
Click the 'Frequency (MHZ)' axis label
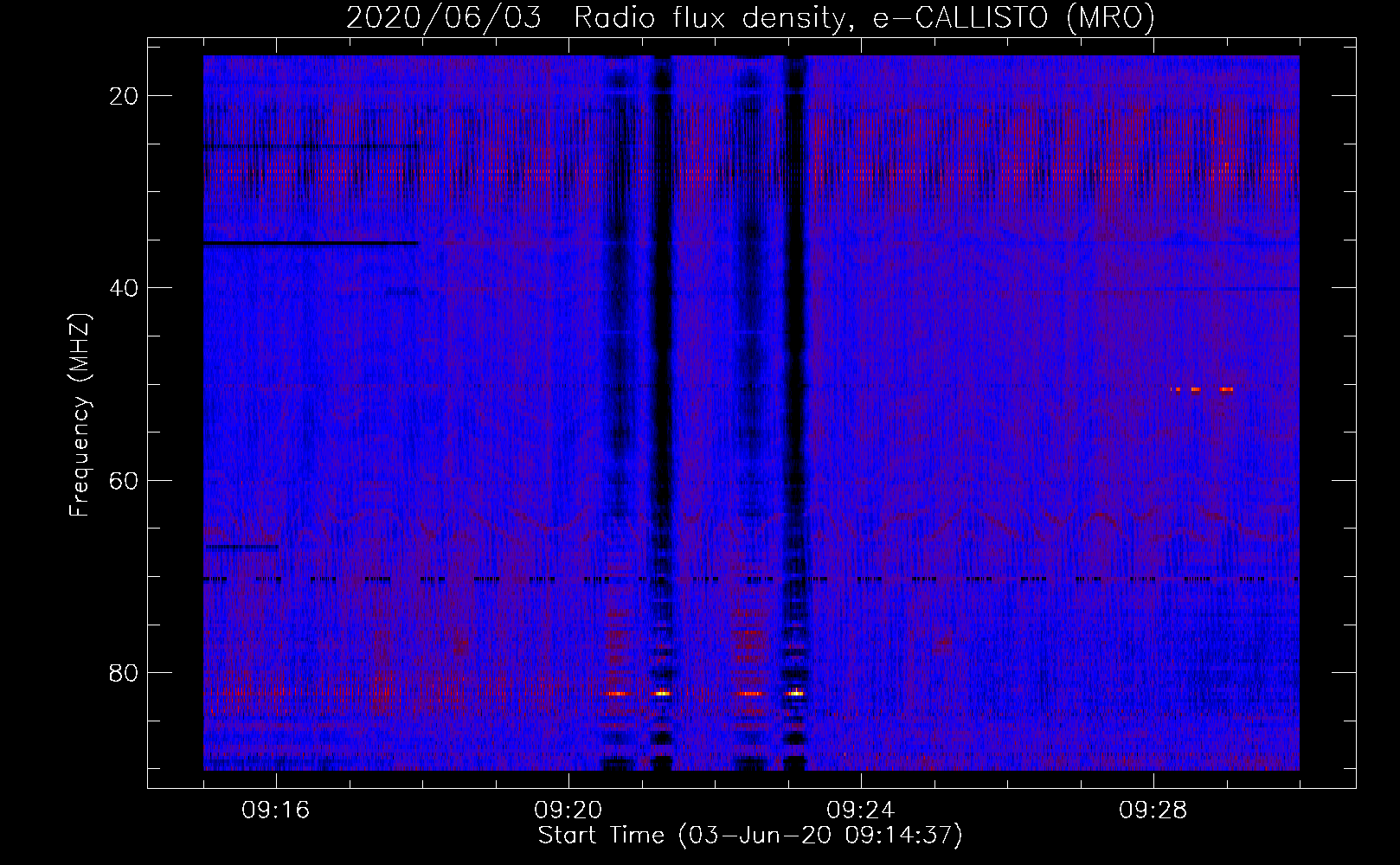click(80, 415)
